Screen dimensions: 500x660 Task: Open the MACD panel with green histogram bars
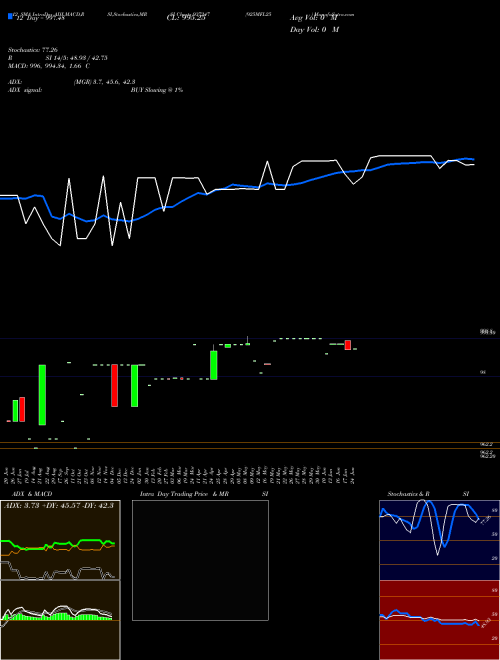[60, 620]
